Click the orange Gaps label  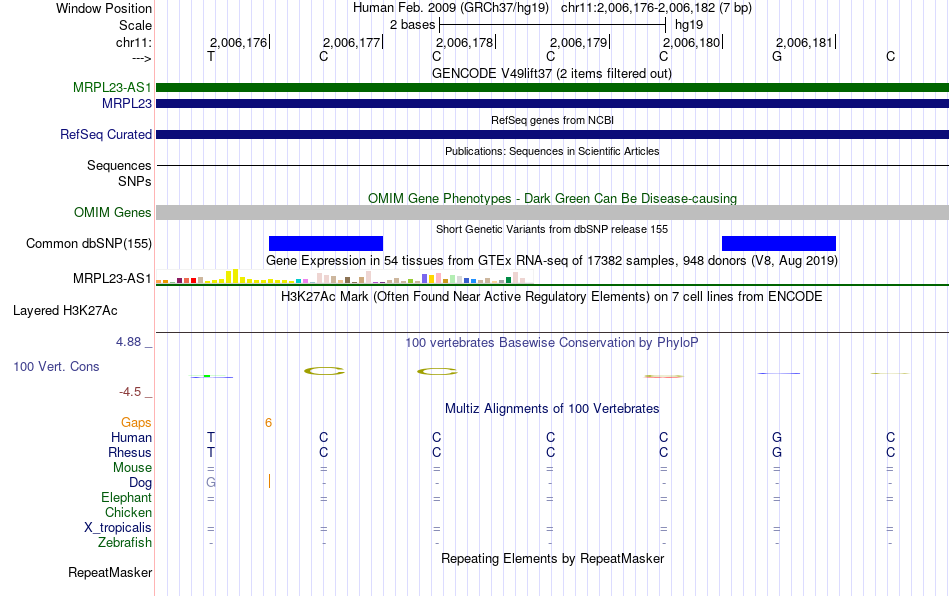tap(136, 422)
